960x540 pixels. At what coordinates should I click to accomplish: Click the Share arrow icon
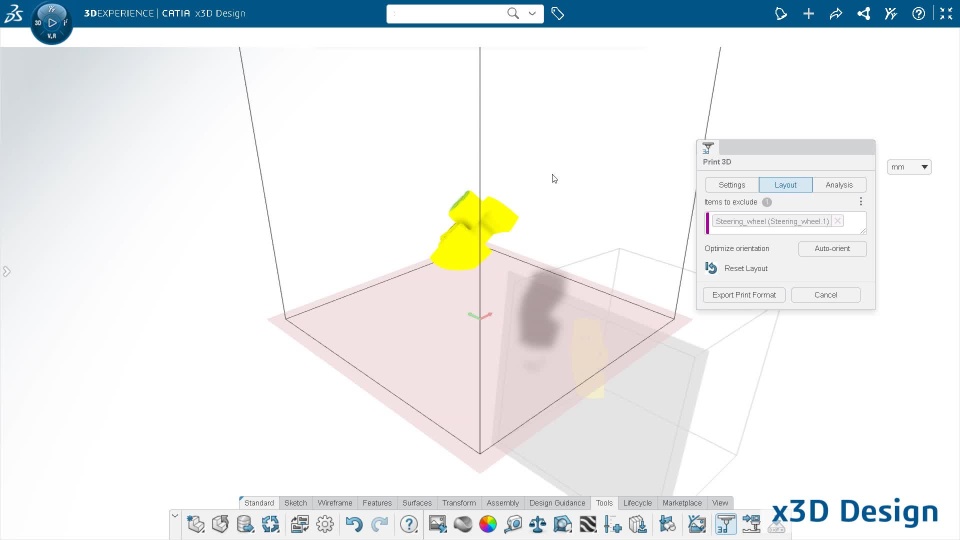click(836, 13)
